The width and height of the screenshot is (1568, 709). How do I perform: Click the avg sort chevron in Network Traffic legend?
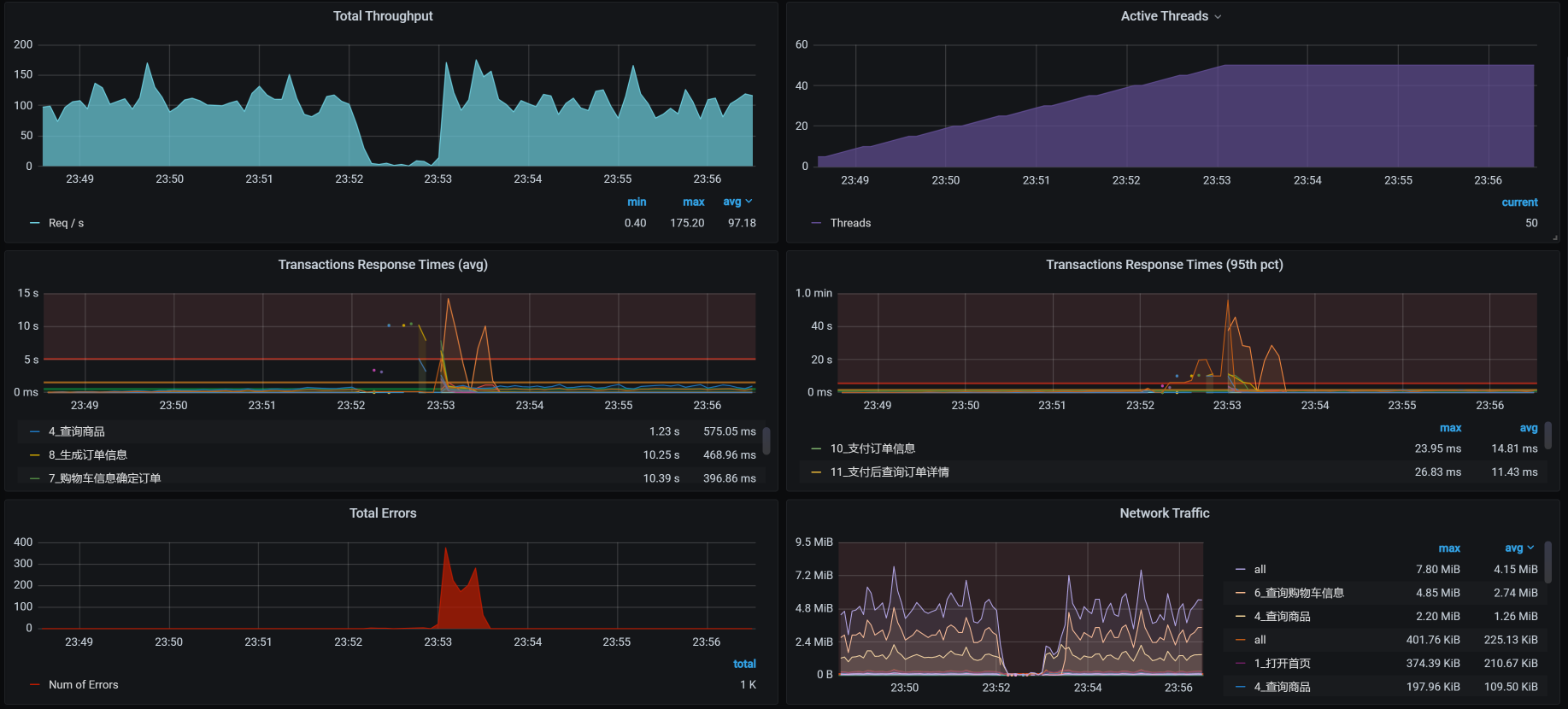(1530, 548)
